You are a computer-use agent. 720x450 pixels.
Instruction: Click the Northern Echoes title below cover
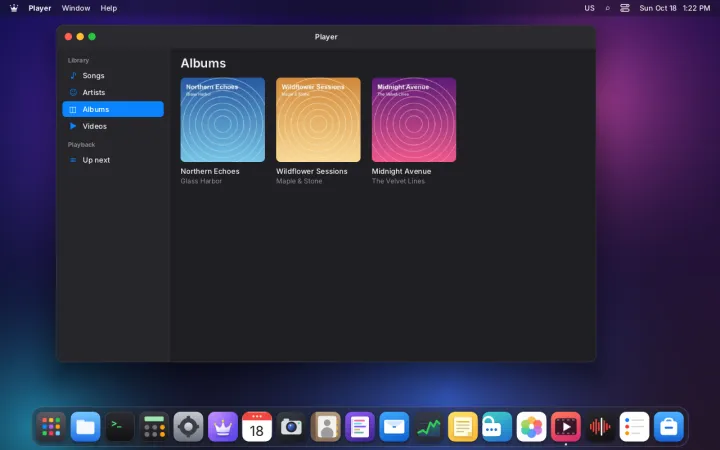(210, 171)
